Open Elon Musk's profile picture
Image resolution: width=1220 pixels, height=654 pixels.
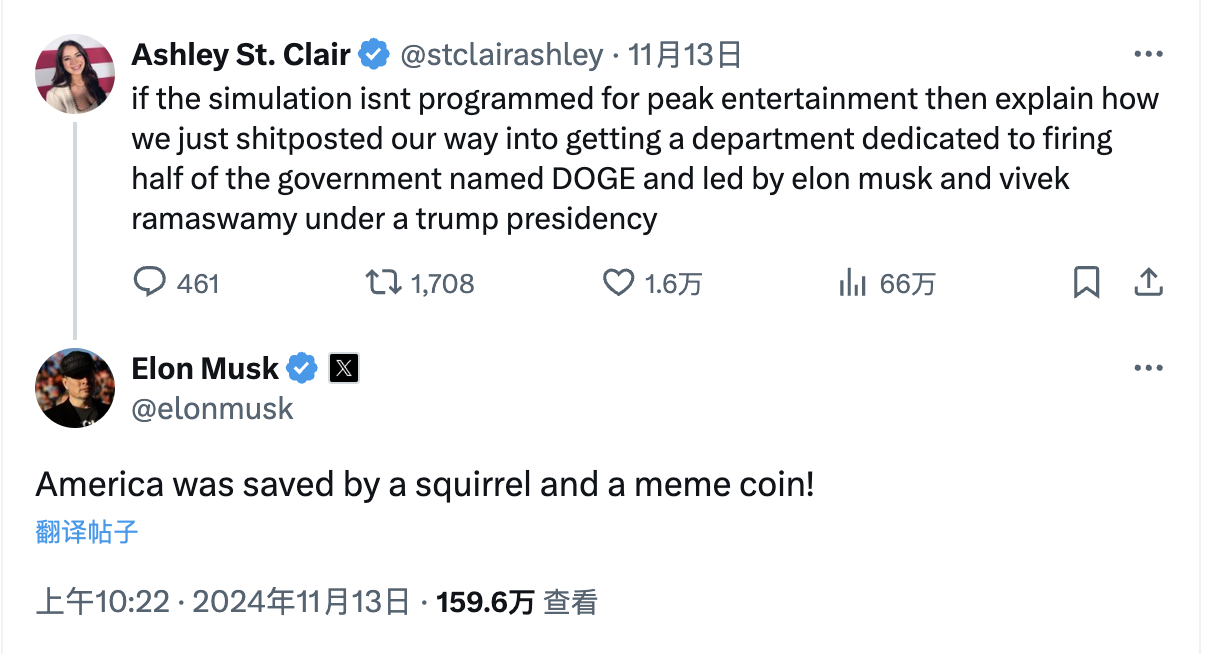coord(75,388)
